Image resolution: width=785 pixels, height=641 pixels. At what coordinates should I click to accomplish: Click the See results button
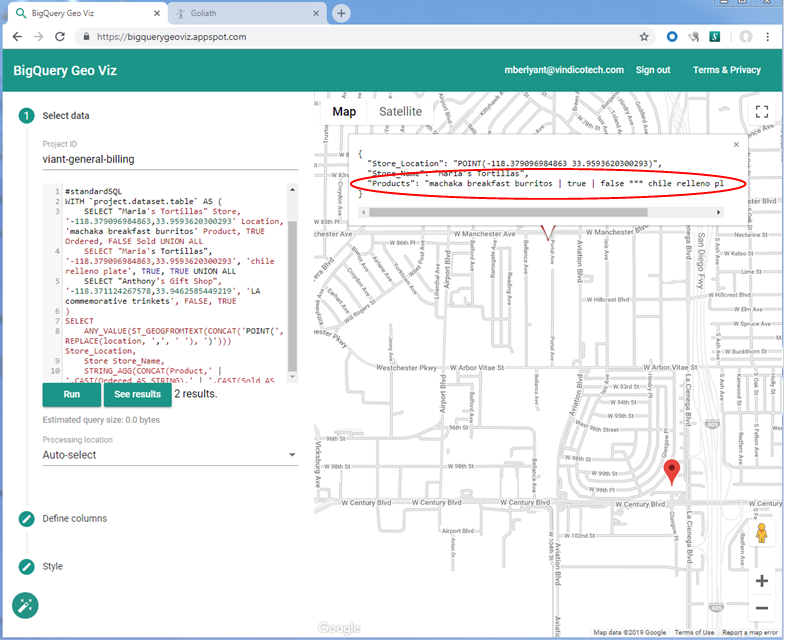[137, 394]
